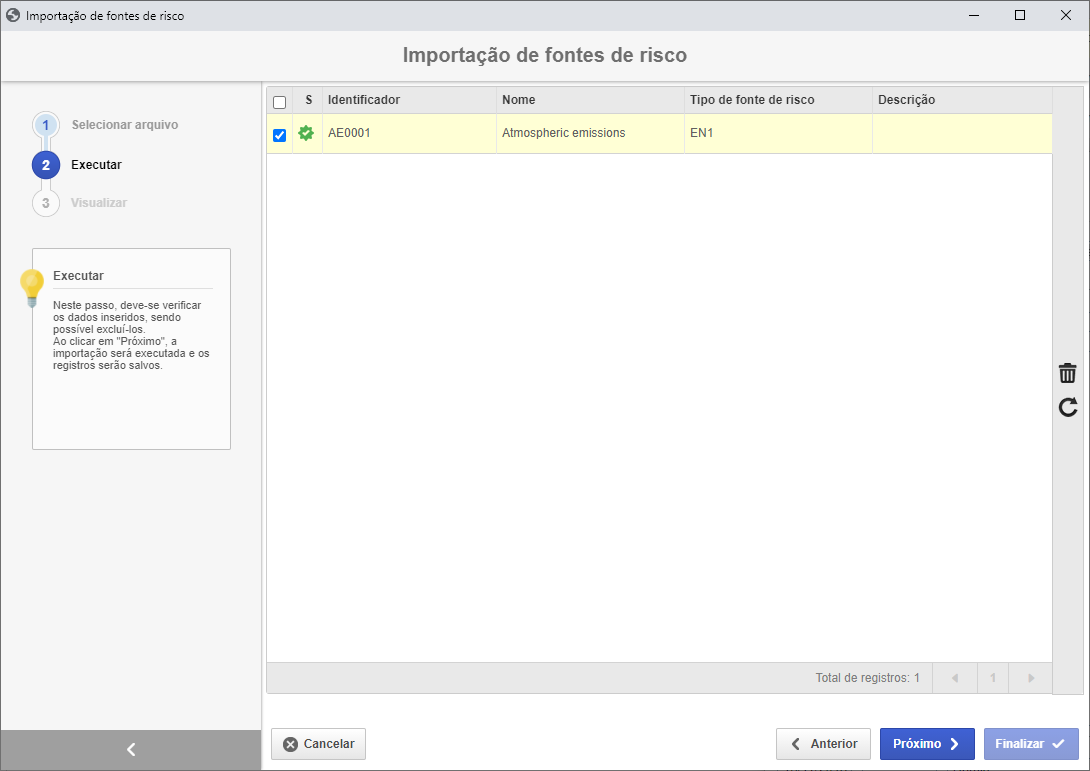Viewport: 1090px width, 771px height.
Task: Select step 3 Visualizar
Action: (x=80, y=203)
